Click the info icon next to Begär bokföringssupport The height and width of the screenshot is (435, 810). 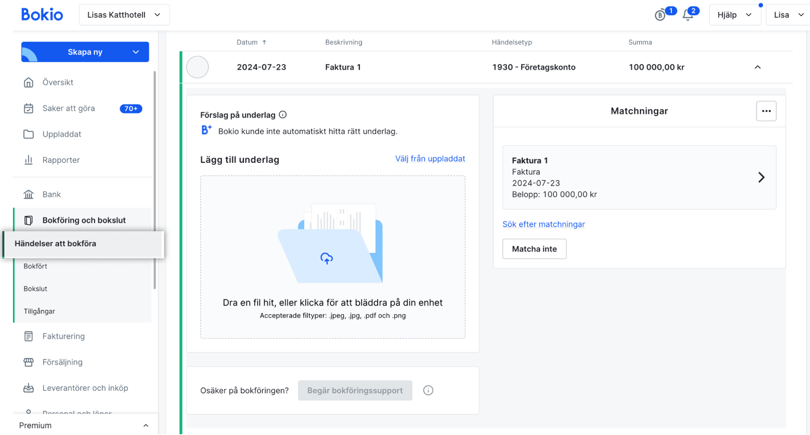click(x=428, y=390)
